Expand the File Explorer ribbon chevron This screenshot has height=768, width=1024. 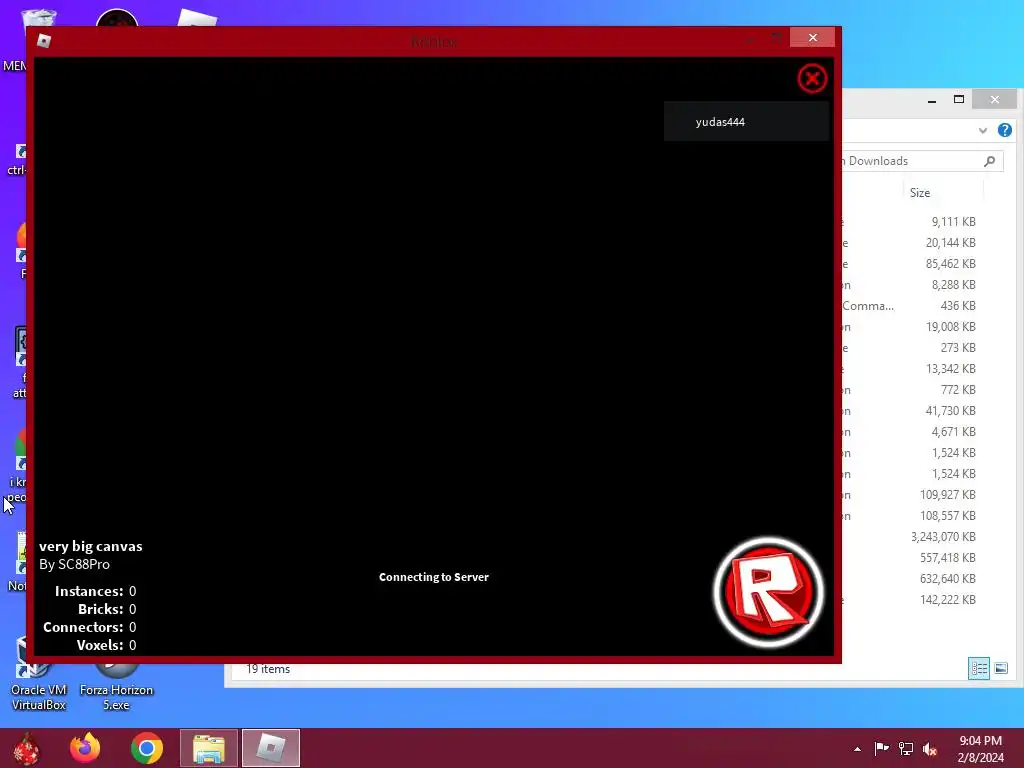tap(982, 131)
